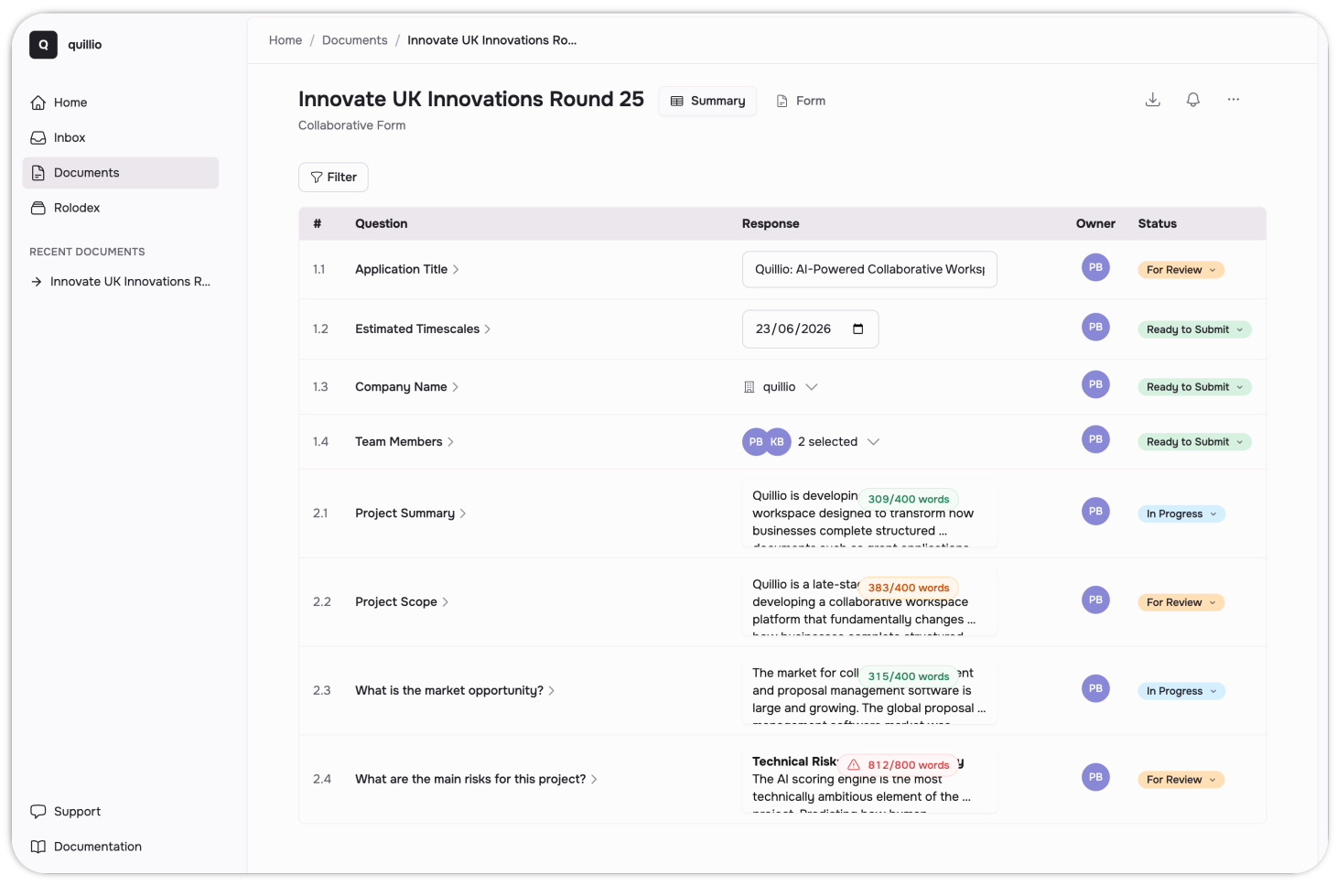Click the quillio Q logo icon
Image resolution: width=1337 pixels, height=896 pixels.
click(43, 44)
